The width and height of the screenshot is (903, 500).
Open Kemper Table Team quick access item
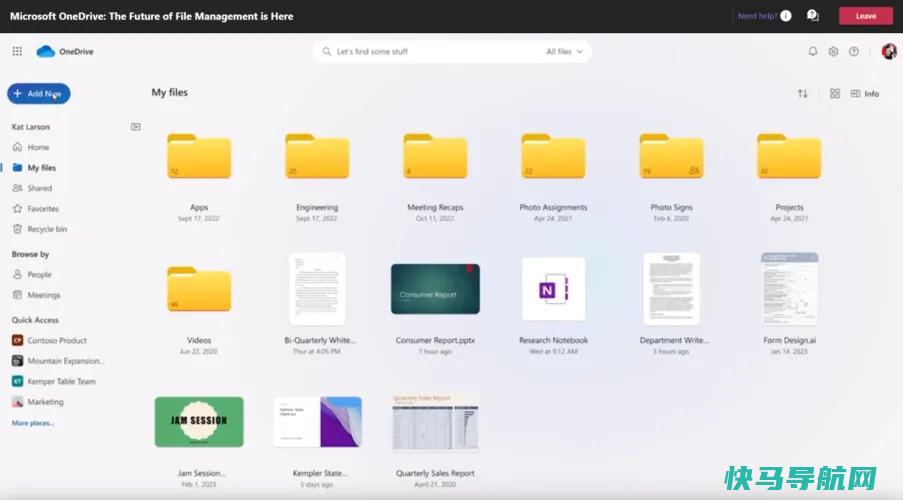tap(54, 381)
